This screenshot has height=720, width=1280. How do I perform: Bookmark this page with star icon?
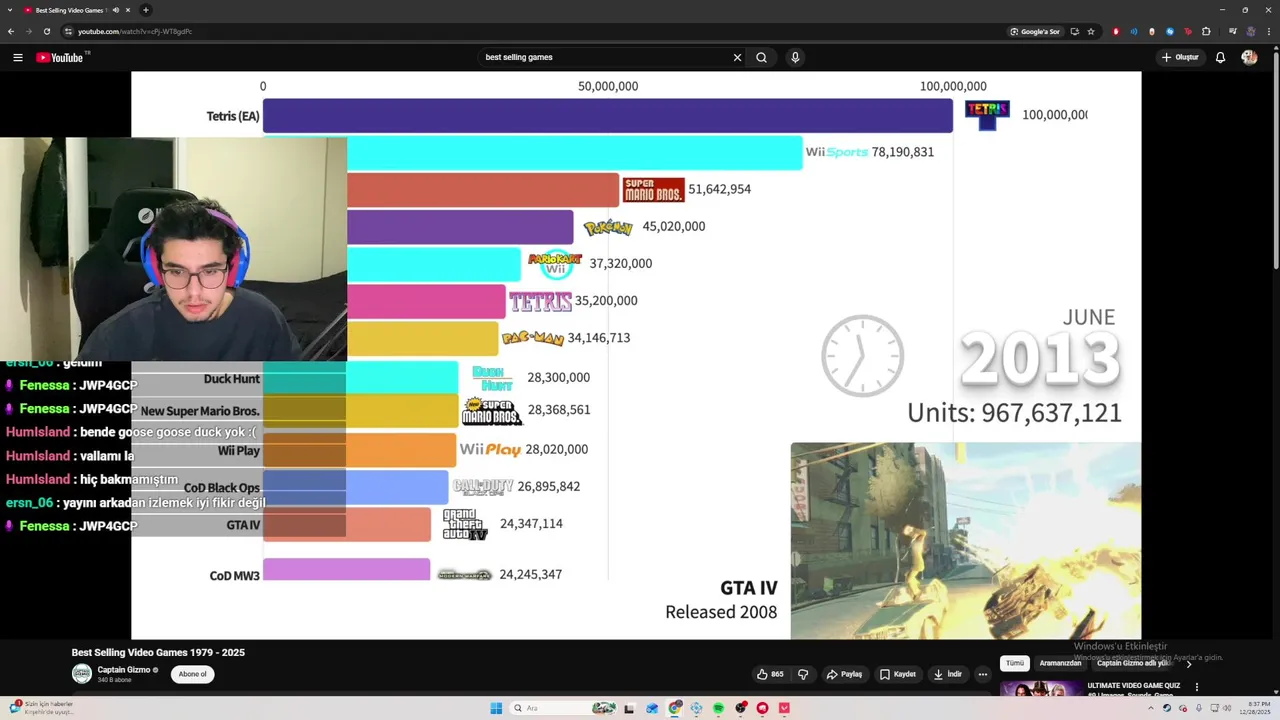pyautogui.click(x=1091, y=31)
